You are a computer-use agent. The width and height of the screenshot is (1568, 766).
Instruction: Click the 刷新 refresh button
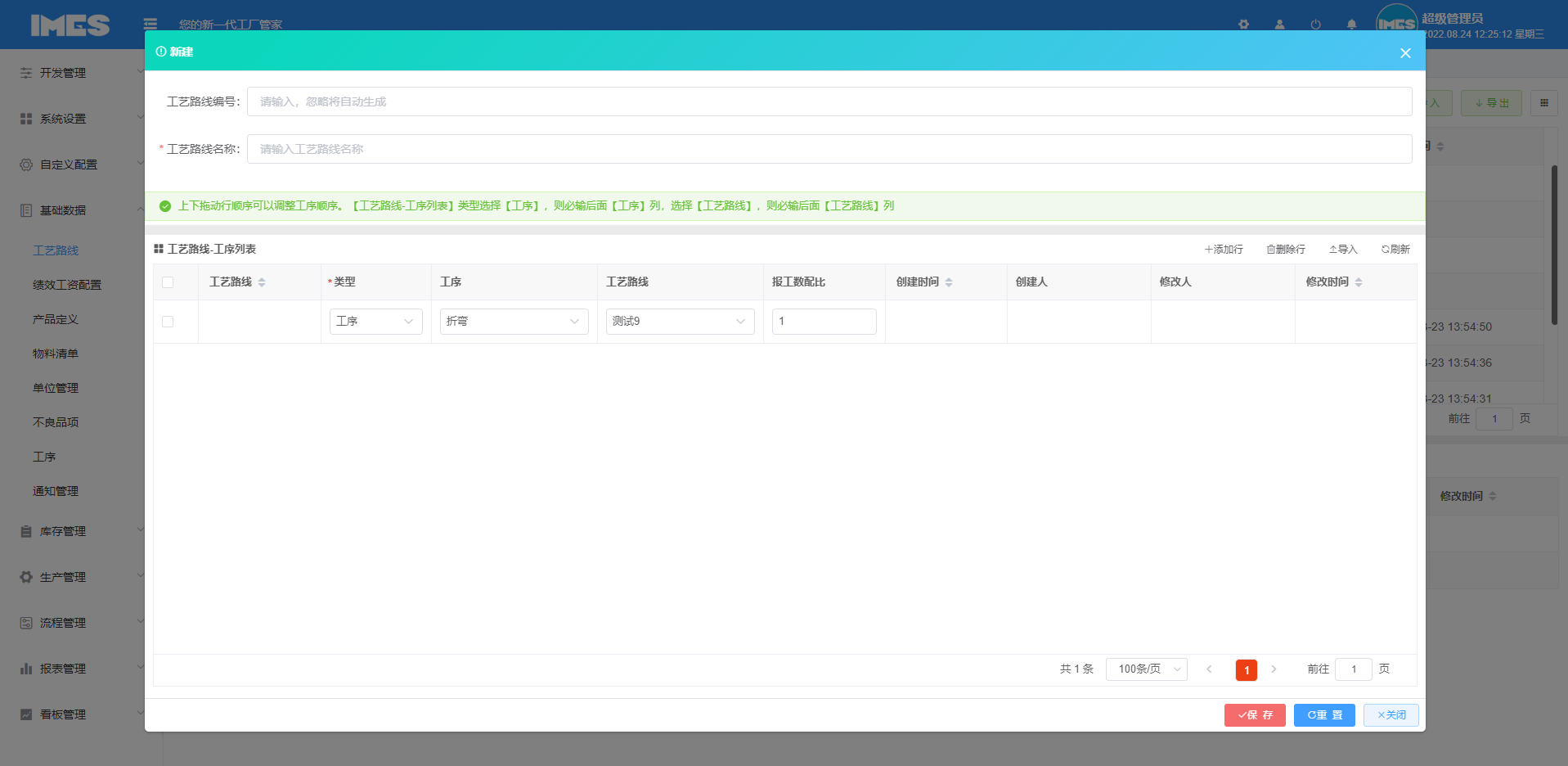tap(1395, 250)
